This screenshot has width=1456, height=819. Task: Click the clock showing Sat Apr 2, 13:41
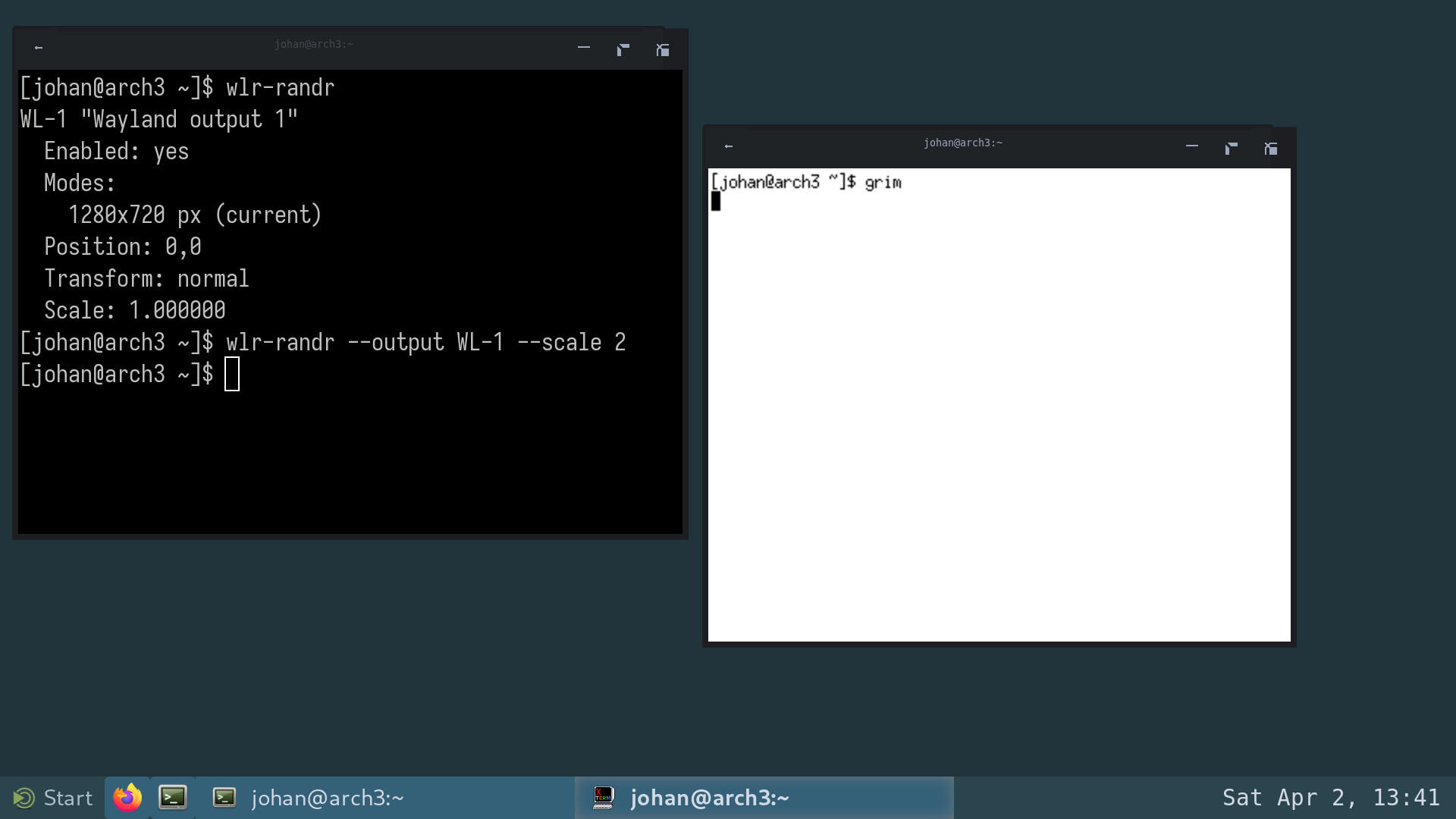coord(1331,797)
